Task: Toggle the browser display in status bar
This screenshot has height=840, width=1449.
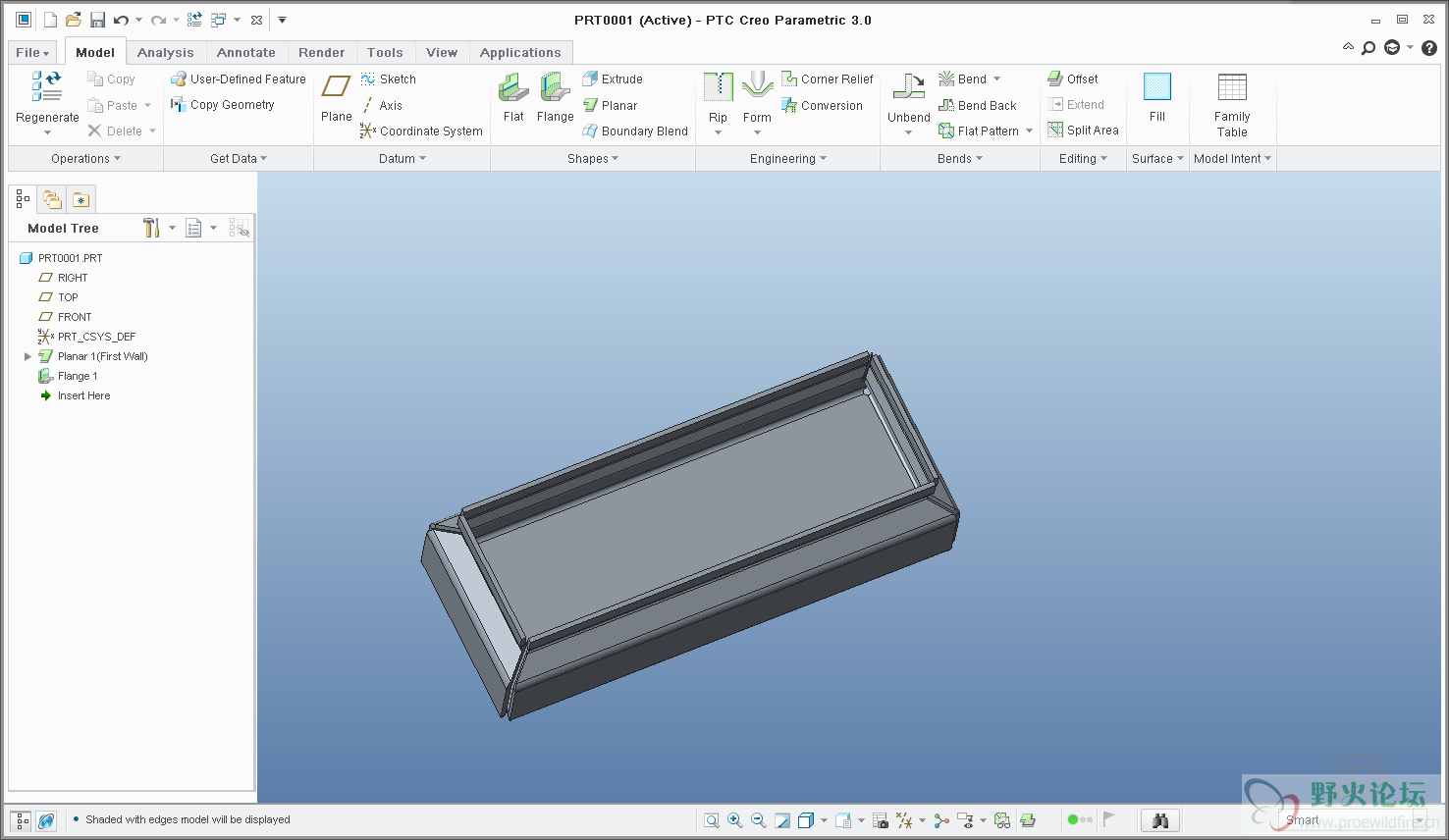Action: (x=46, y=820)
